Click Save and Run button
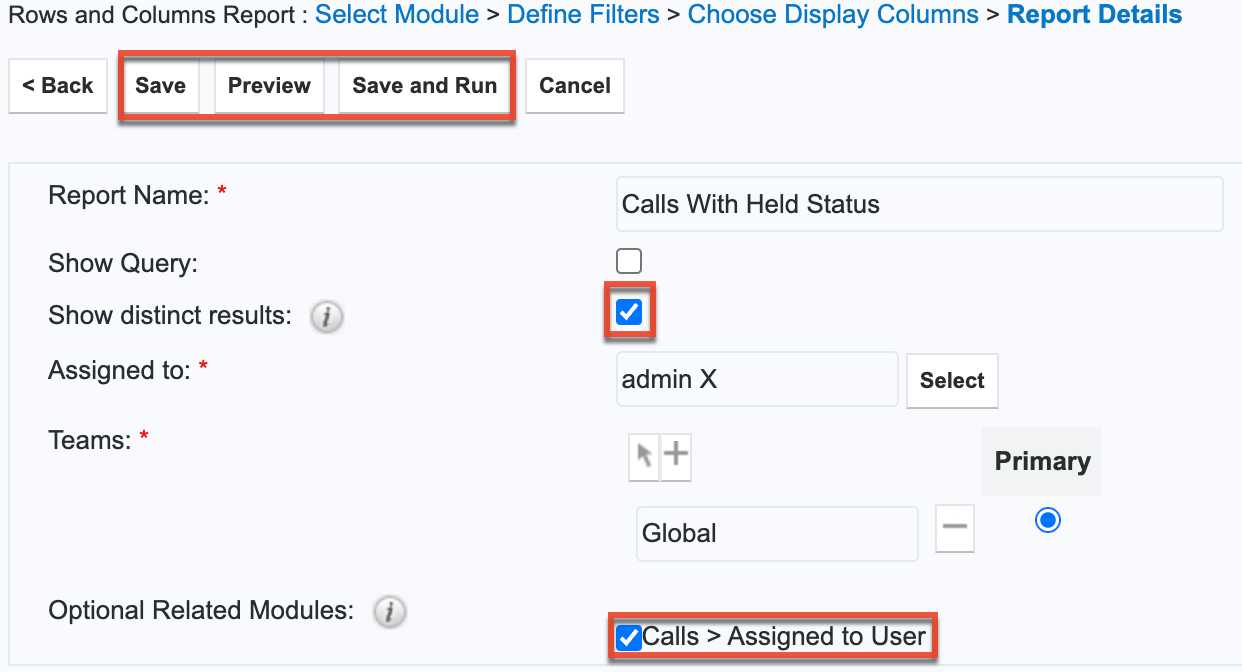This screenshot has height=672, width=1242. pyautogui.click(x=424, y=86)
